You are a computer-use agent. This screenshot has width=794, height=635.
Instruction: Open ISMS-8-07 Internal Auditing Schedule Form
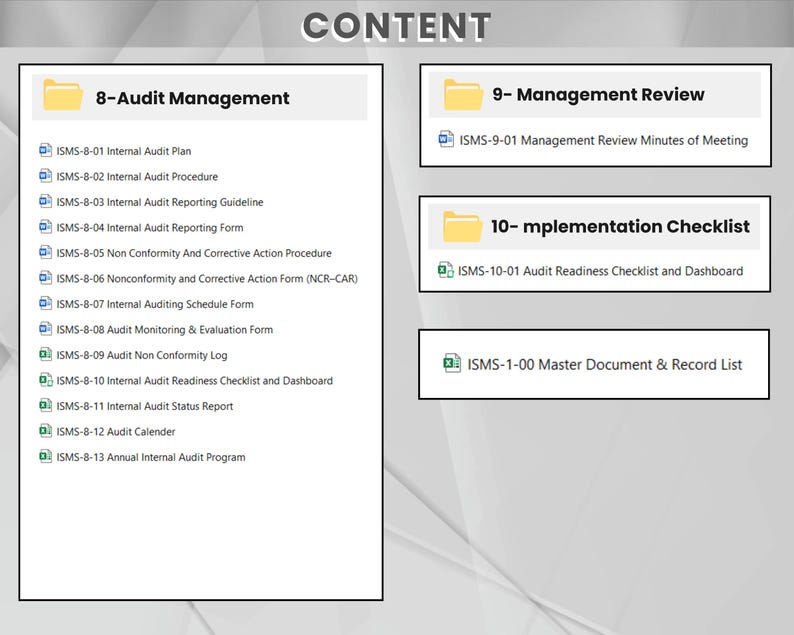pos(155,304)
